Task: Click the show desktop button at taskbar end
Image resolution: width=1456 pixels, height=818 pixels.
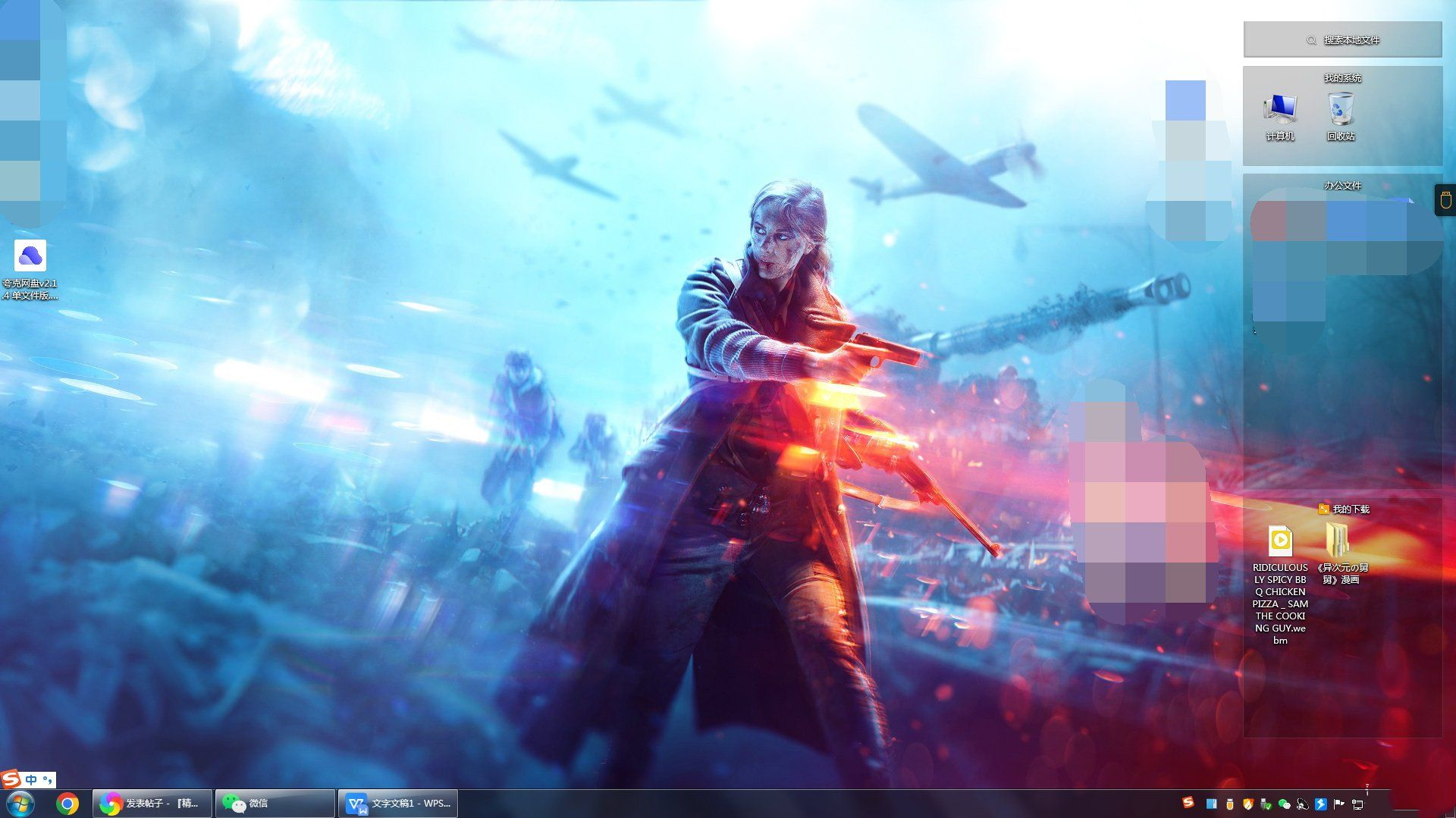Action: coord(1450,804)
